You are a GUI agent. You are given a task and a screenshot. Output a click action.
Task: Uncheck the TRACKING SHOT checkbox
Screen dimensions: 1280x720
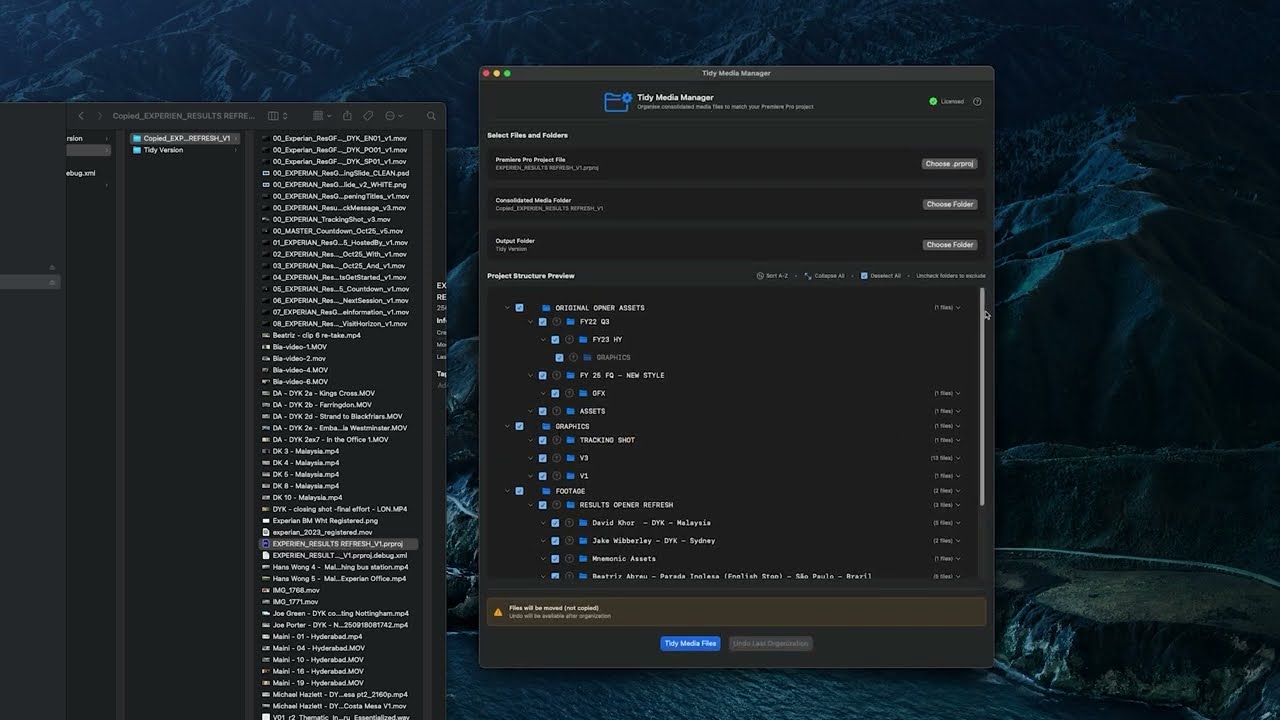tap(543, 440)
